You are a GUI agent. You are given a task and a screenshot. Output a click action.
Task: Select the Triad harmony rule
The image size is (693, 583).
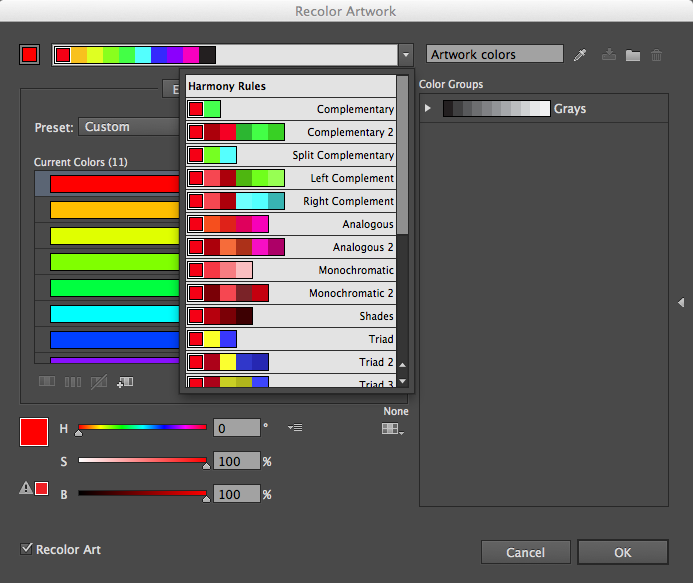[291, 339]
